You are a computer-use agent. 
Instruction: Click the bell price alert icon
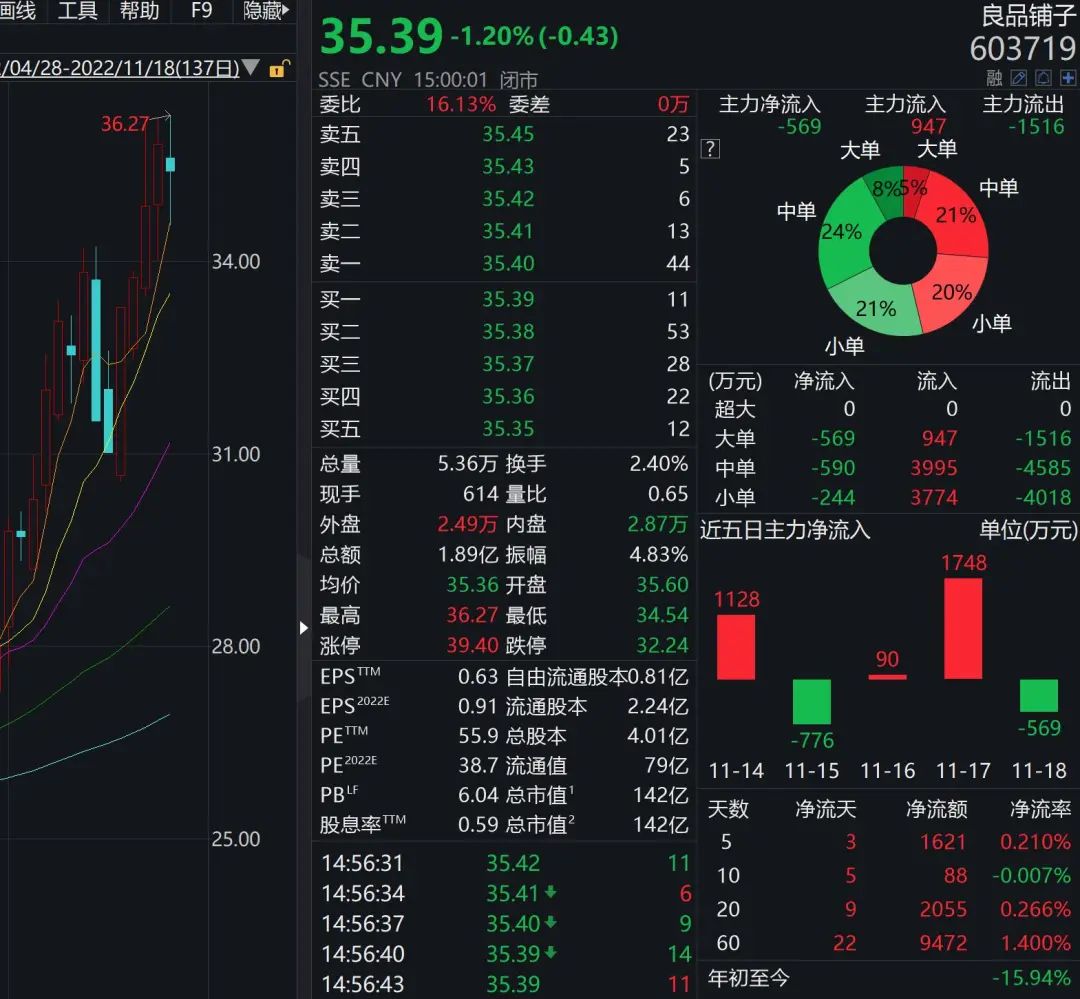pyautogui.click(x=1043, y=77)
